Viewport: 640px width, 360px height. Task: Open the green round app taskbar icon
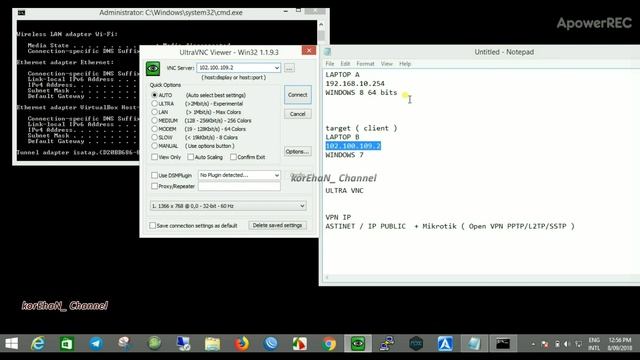tap(154, 344)
